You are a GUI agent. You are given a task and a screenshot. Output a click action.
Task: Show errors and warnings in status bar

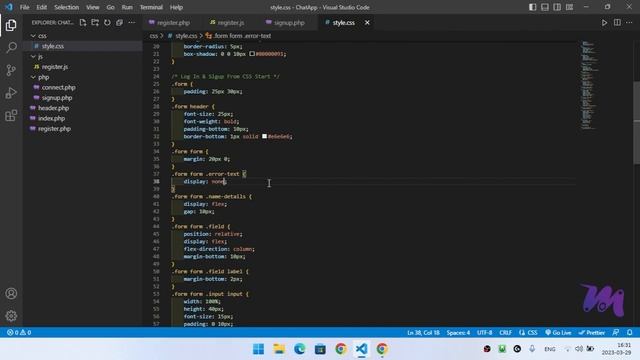pos(19,333)
